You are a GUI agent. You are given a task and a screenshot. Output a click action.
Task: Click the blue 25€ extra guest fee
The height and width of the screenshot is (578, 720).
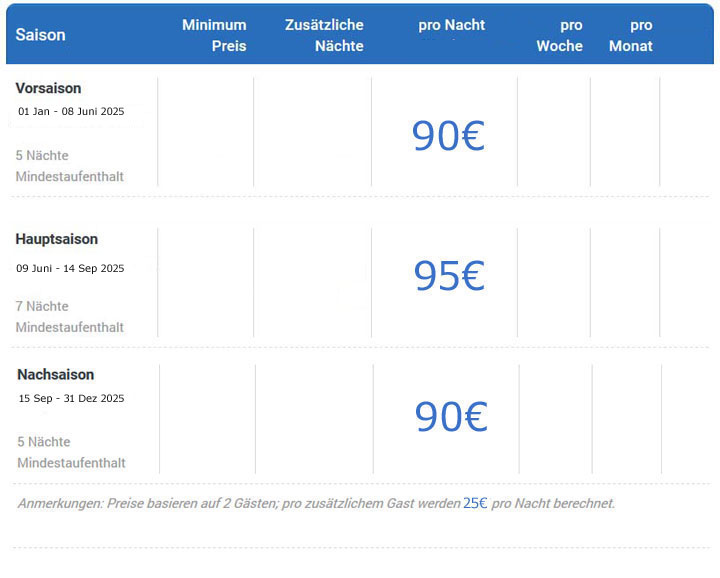point(475,503)
